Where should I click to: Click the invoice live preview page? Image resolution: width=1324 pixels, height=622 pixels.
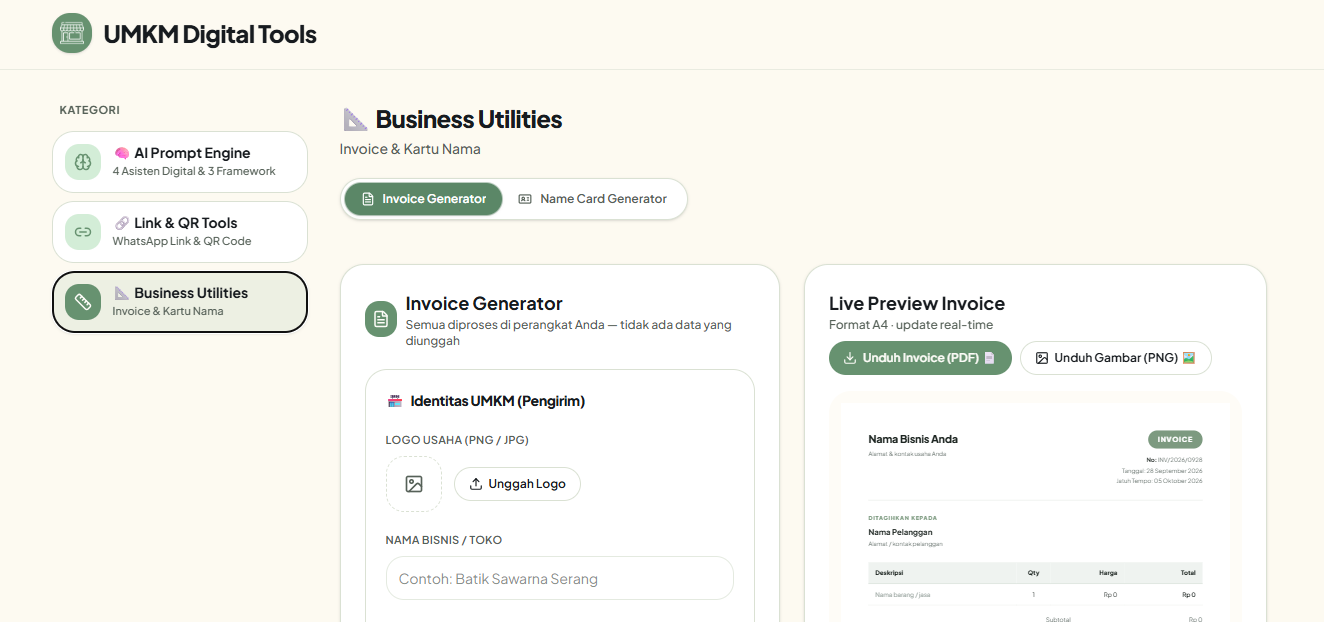(x=1036, y=512)
